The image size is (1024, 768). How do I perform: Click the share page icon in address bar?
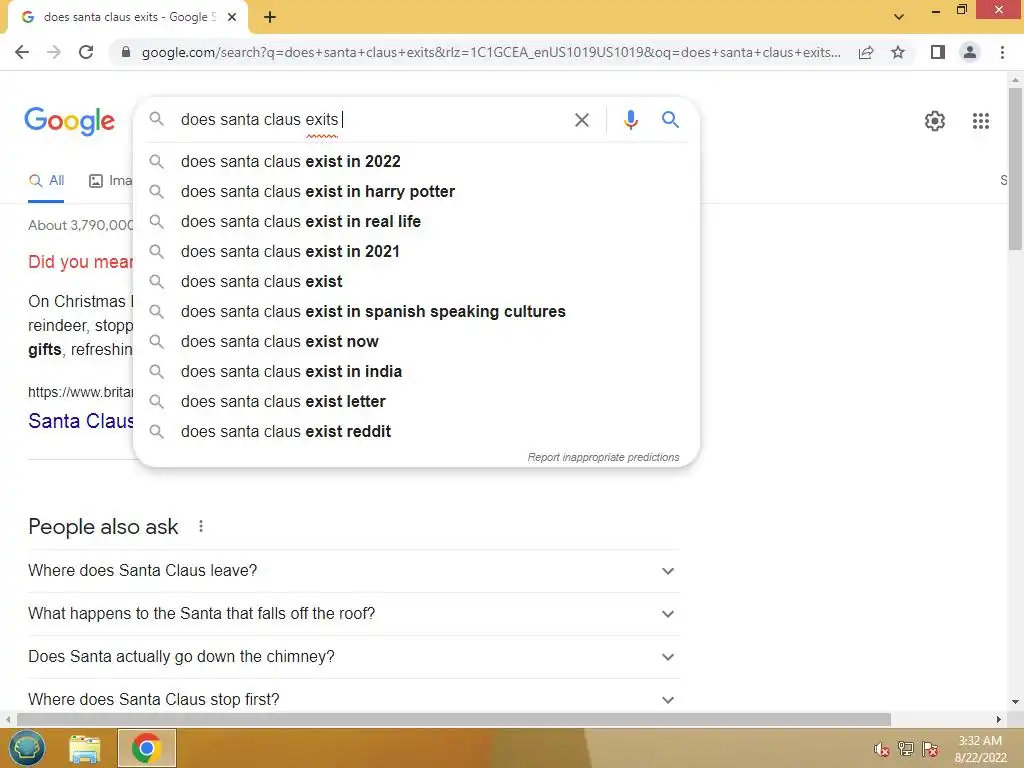pyautogui.click(x=866, y=52)
